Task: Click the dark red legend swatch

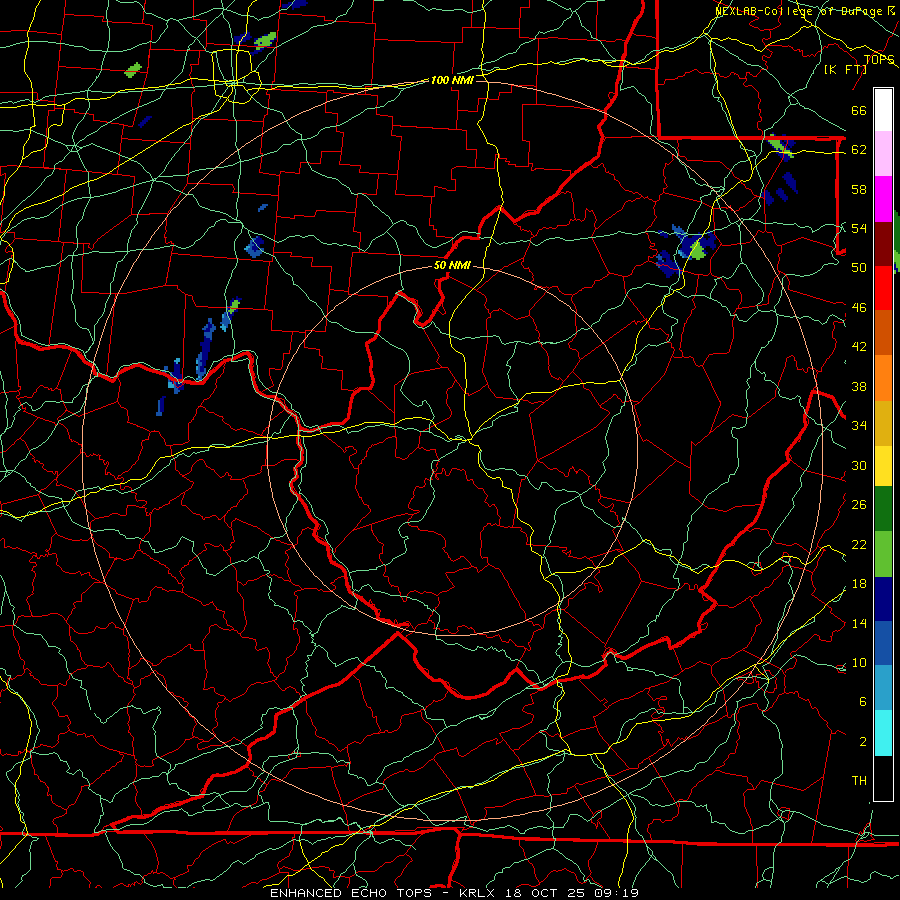Action: click(883, 243)
